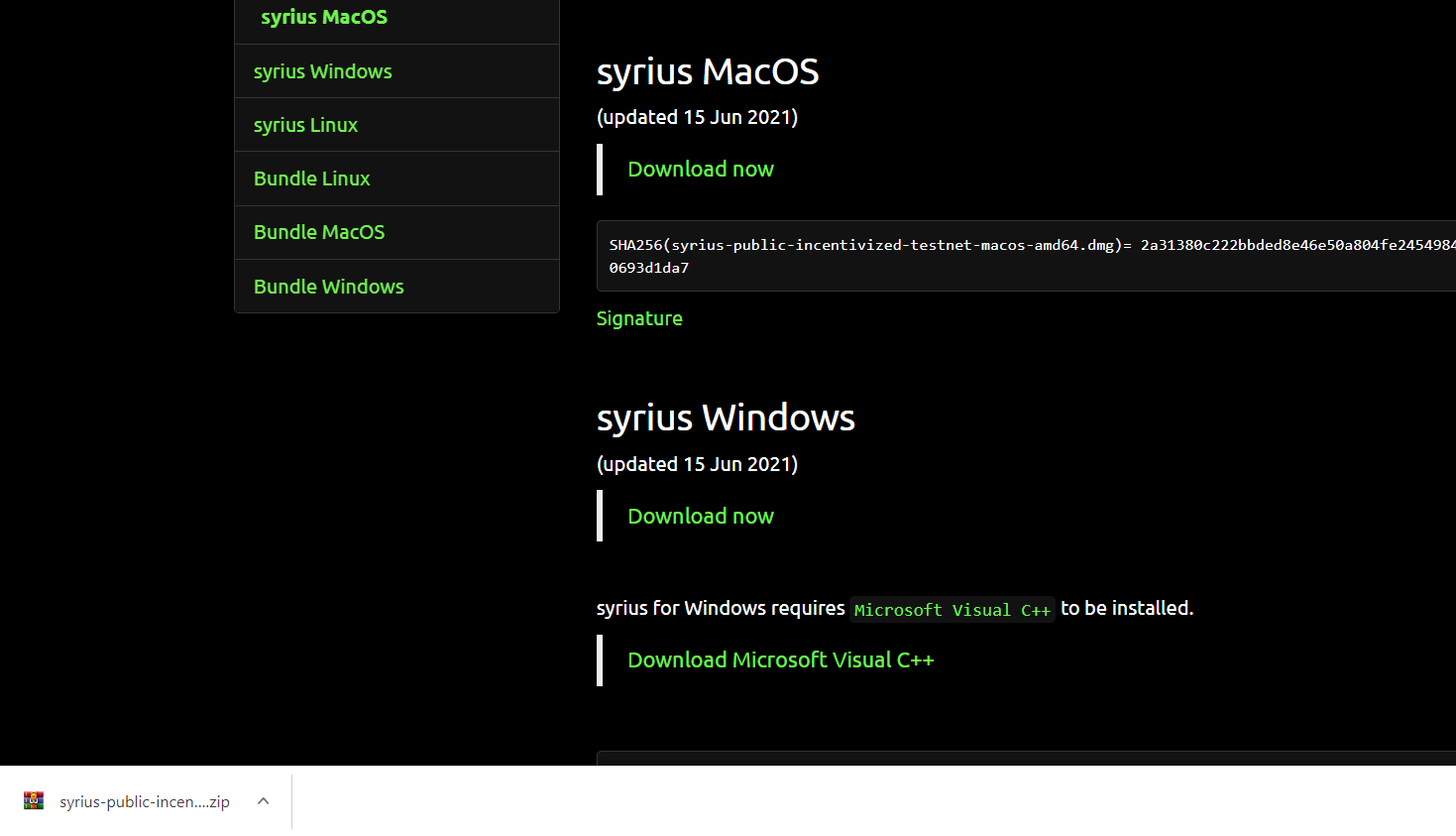Click the MacOS '(updated 15 Jun 2021)' text
Image resolution: width=1456 pixels, height=836 pixels.
click(x=697, y=117)
